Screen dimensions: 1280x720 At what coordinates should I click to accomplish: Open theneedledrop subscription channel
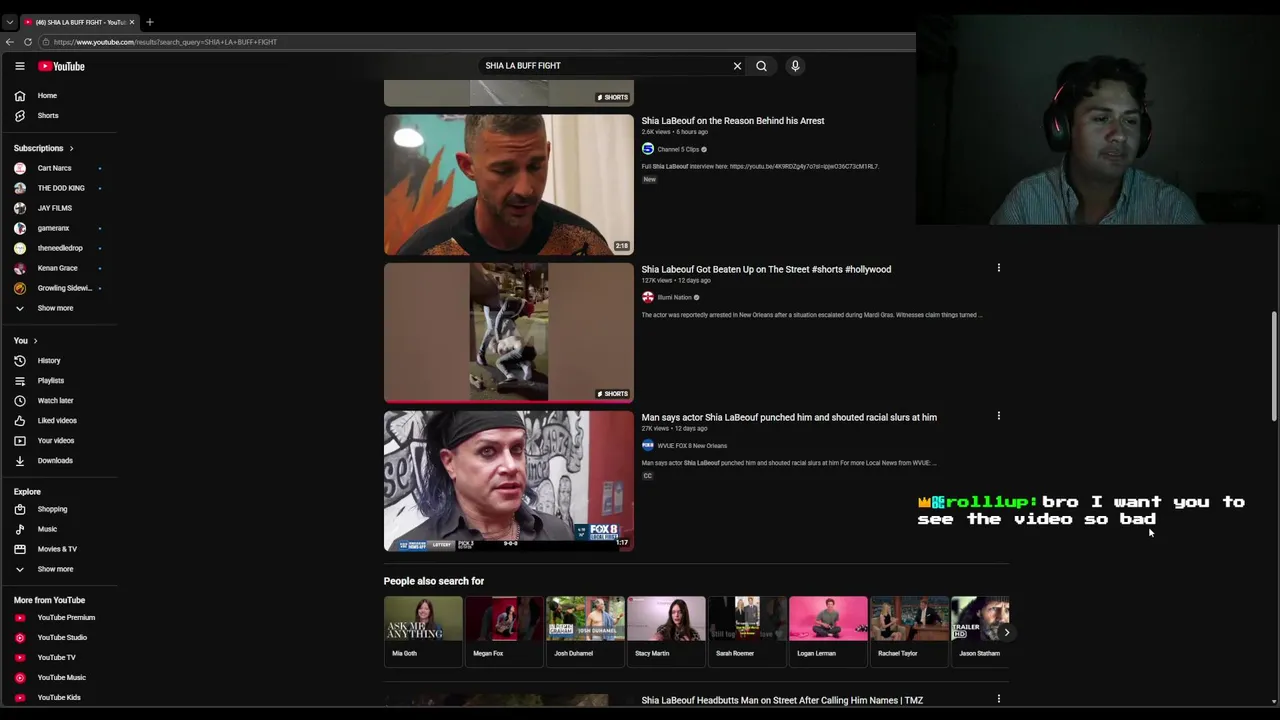[x=59, y=248]
